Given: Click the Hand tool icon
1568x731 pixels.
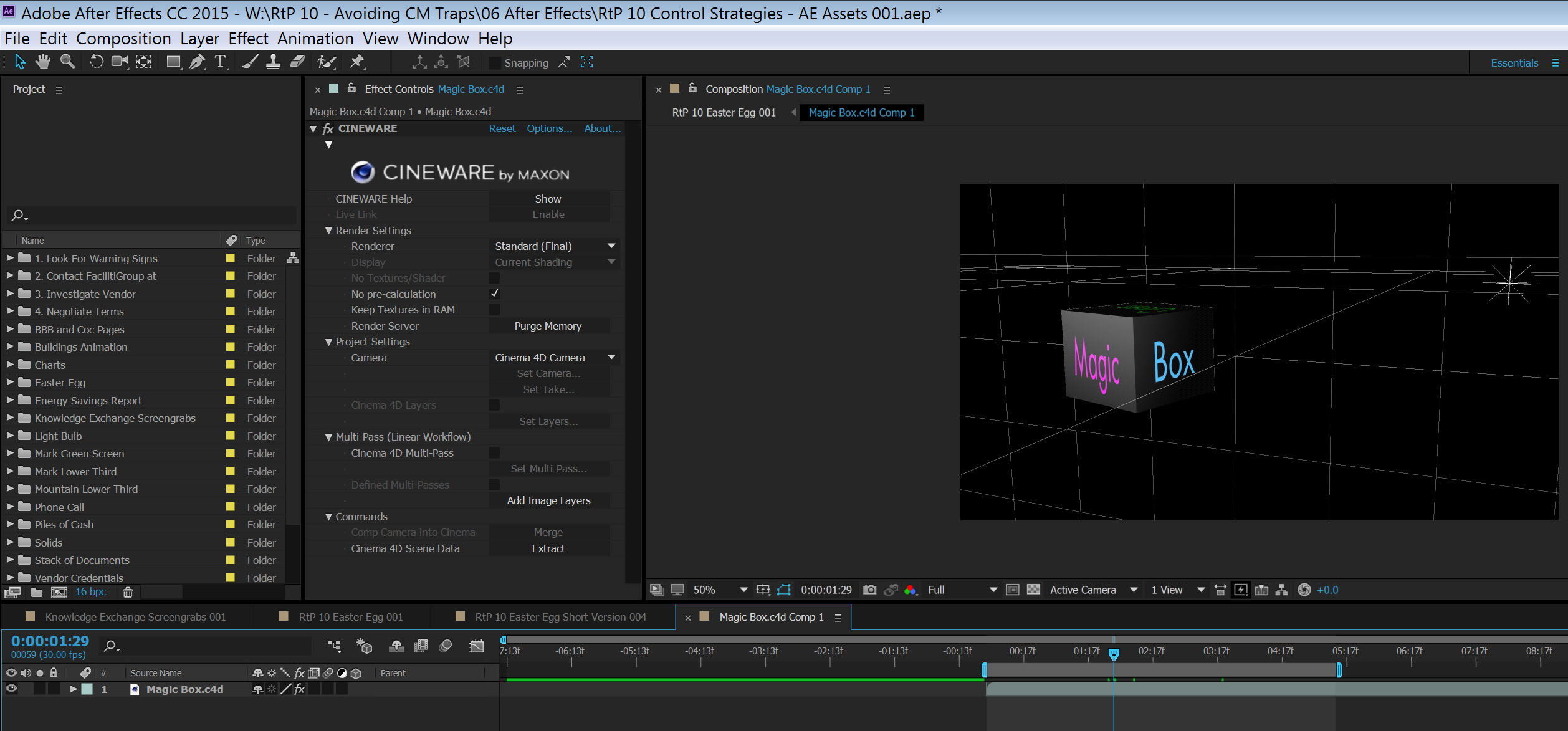Looking at the screenshot, I should 40,62.
